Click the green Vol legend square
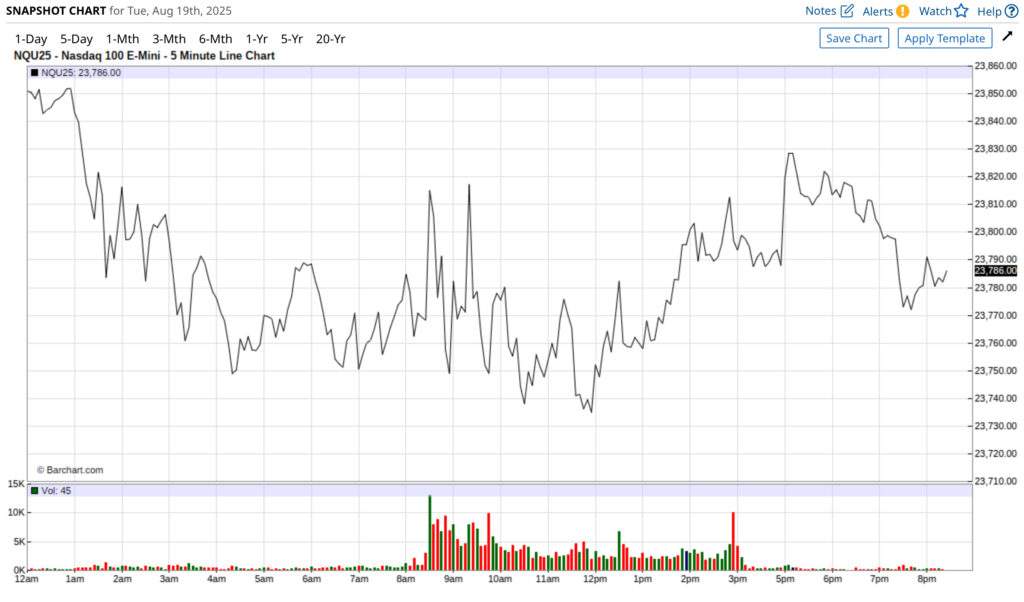 tap(35, 491)
